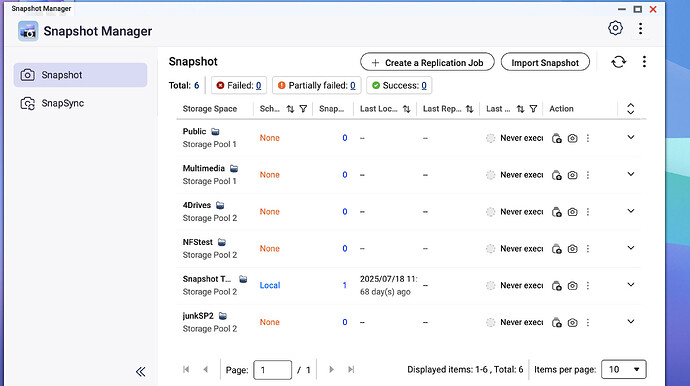Screen dimensions: 690x386
Task: Take a snapshot of Public
Action: pos(573,138)
